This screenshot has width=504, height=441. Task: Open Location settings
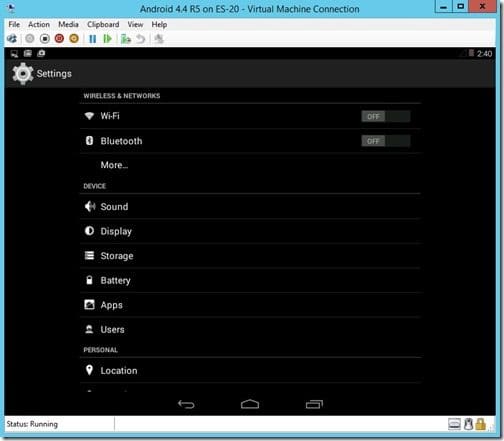250,370
